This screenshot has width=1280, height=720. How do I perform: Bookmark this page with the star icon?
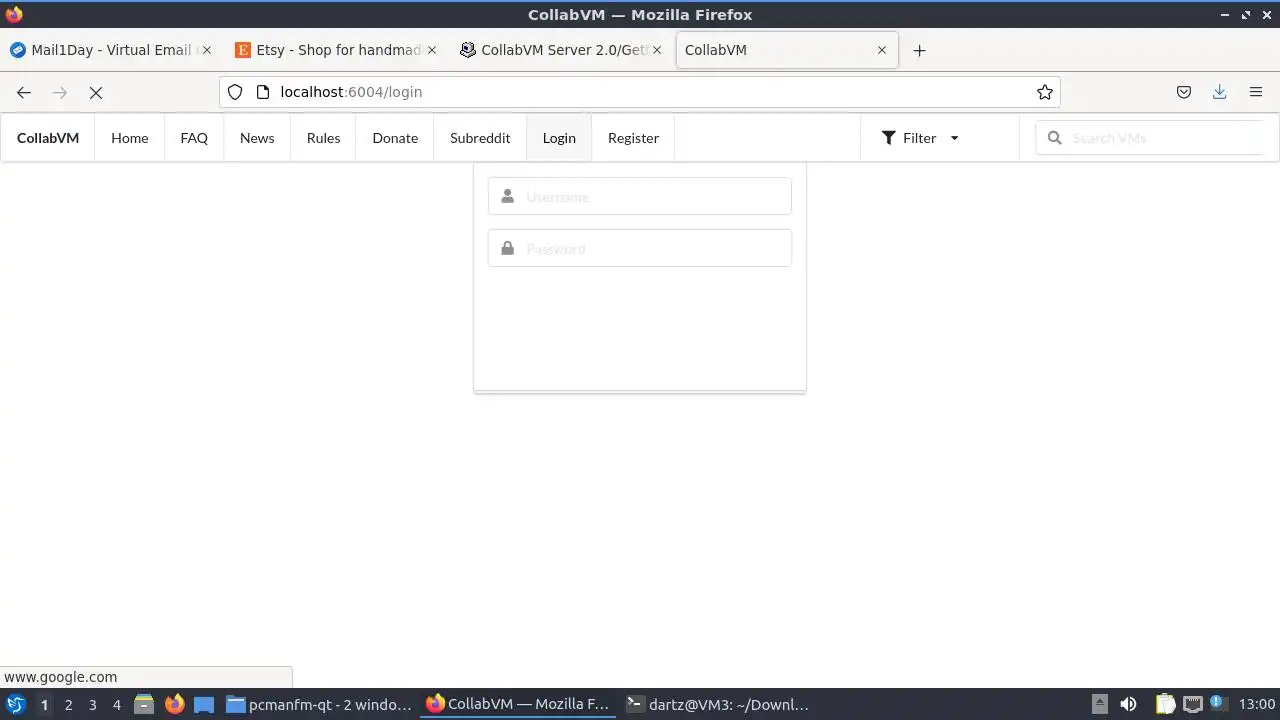point(1045,92)
